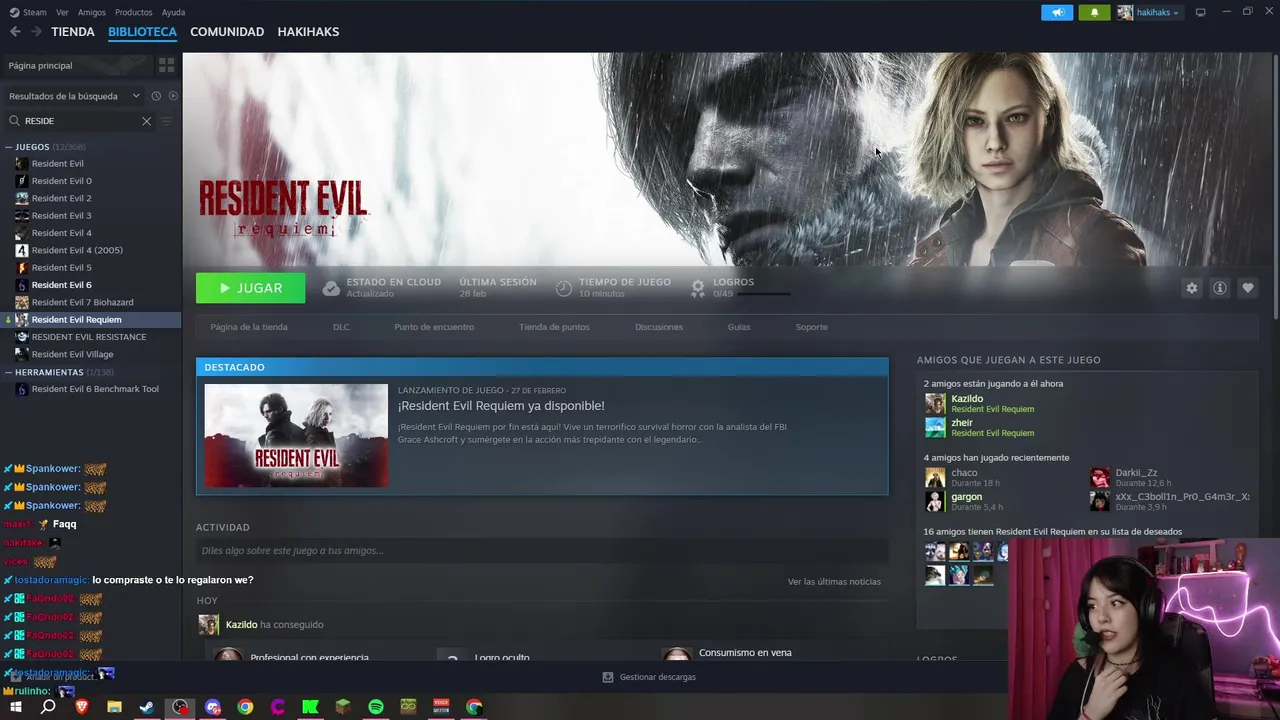
Task: Go back with the left arrow
Action: [x=15, y=32]
